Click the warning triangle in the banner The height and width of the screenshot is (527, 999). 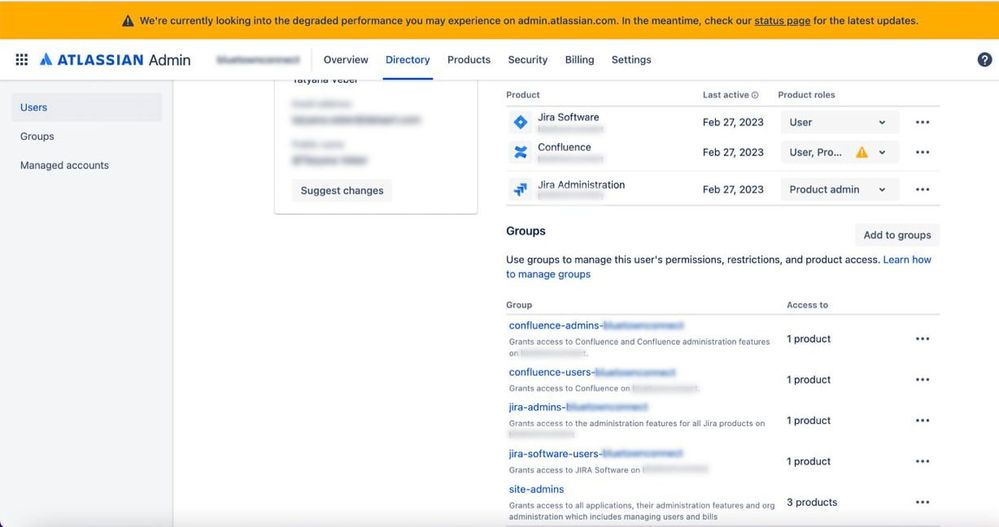point(128,21)
